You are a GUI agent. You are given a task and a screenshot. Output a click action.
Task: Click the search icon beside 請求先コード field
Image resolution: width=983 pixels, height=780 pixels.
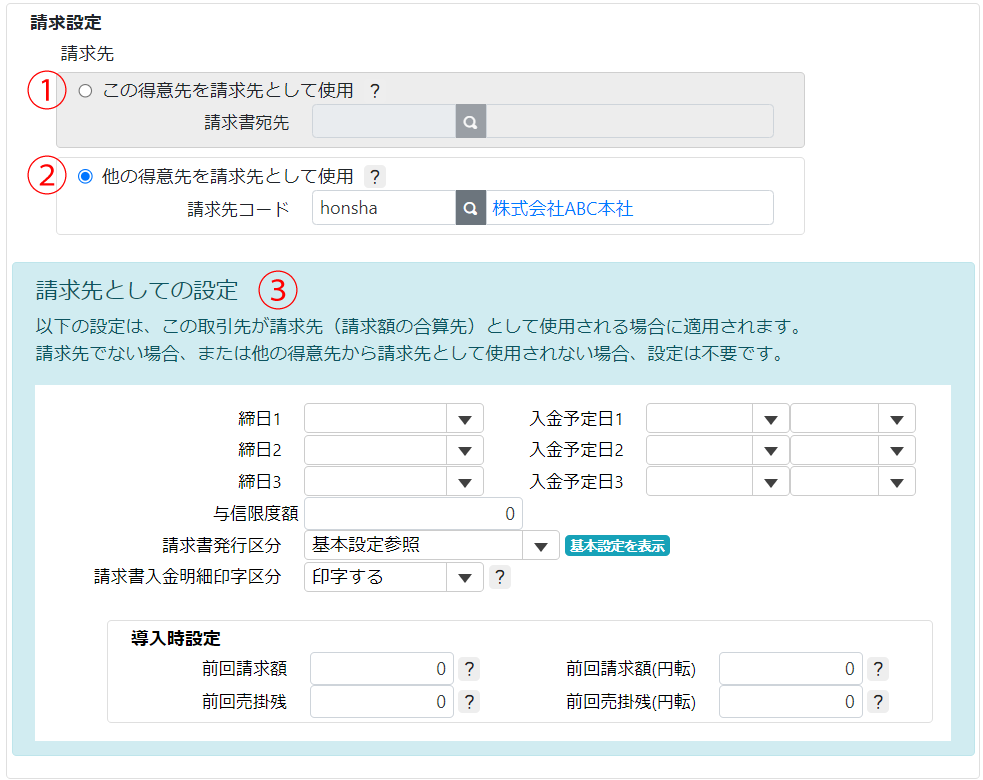pyautogui.click(x=471, y=209)
